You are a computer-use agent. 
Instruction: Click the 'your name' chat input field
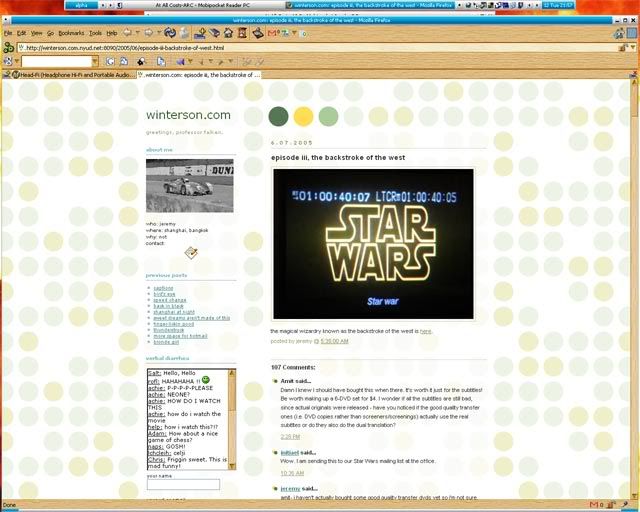[x=183, y=485]
